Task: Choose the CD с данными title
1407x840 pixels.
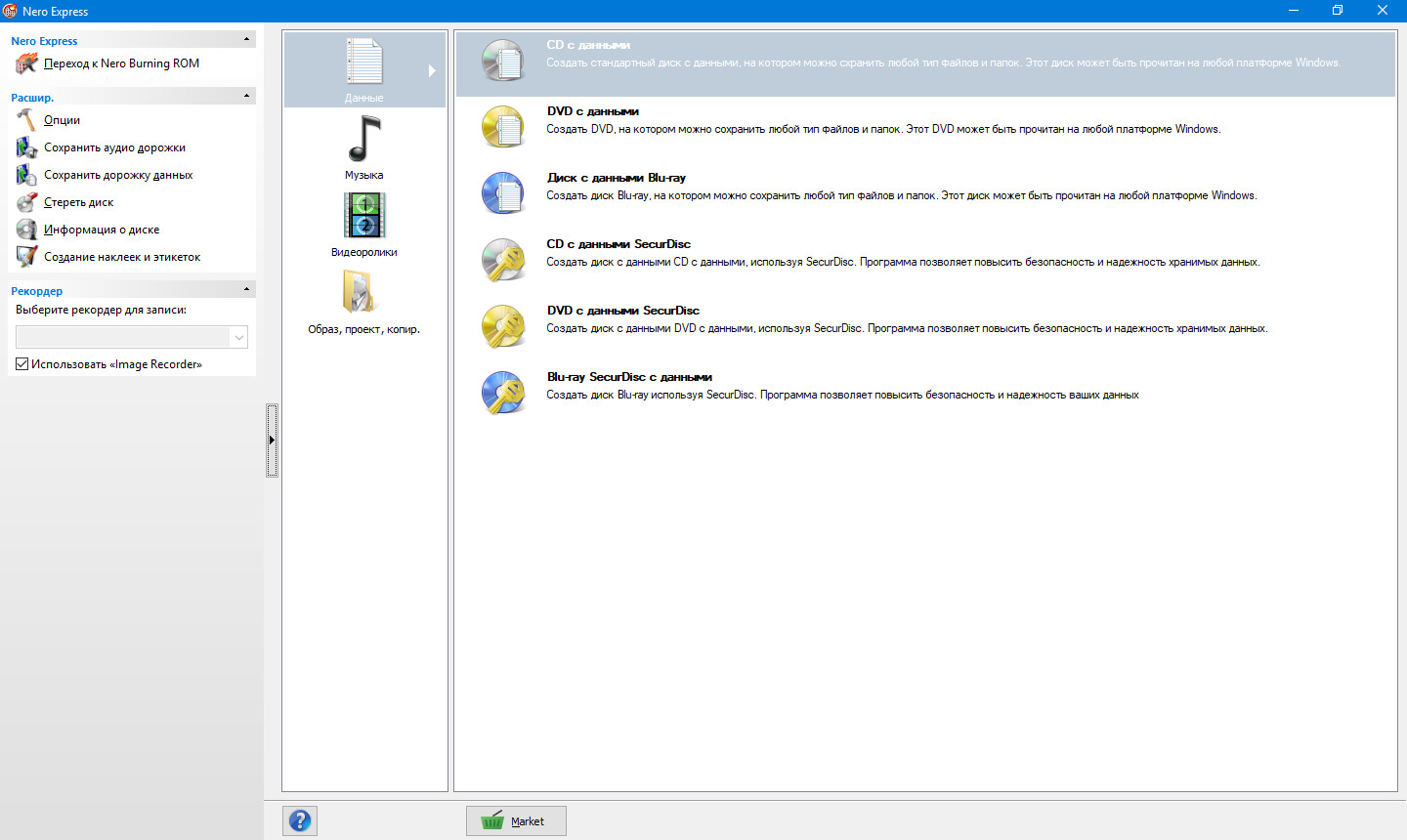Action: (x=588, y=45)
